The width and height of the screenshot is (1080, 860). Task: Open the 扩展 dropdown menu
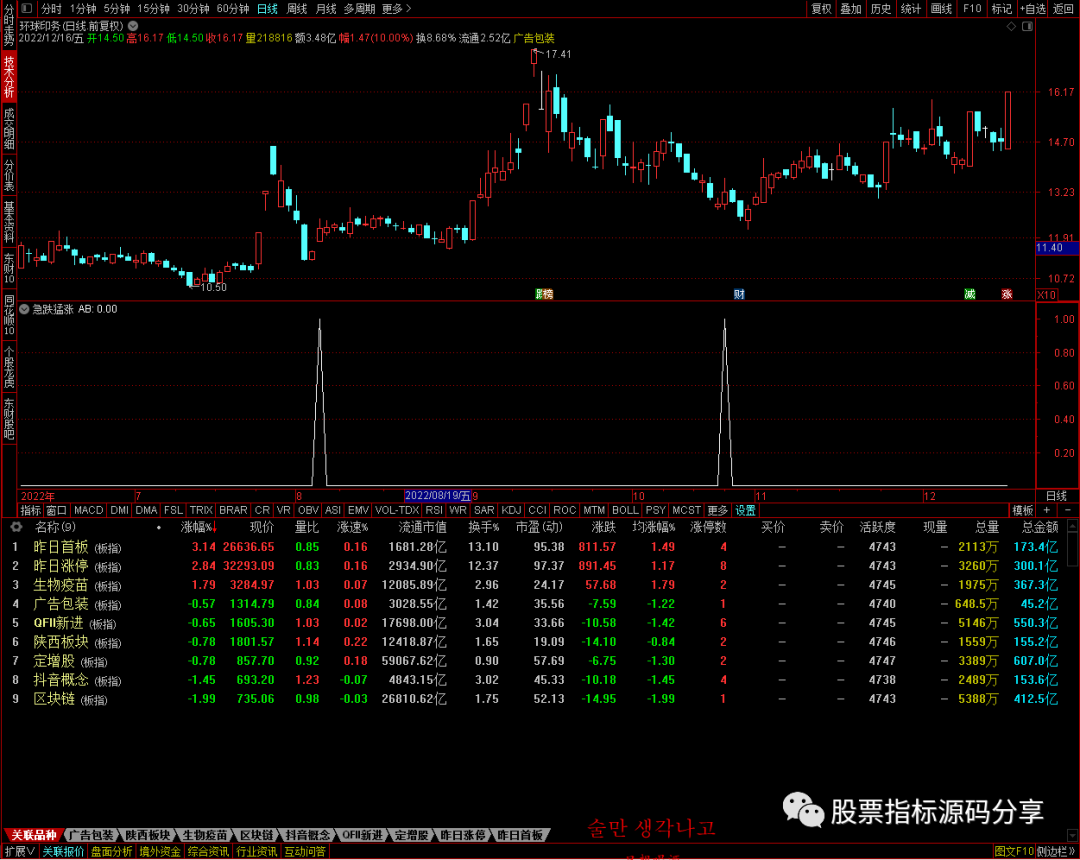click(19, 852)
